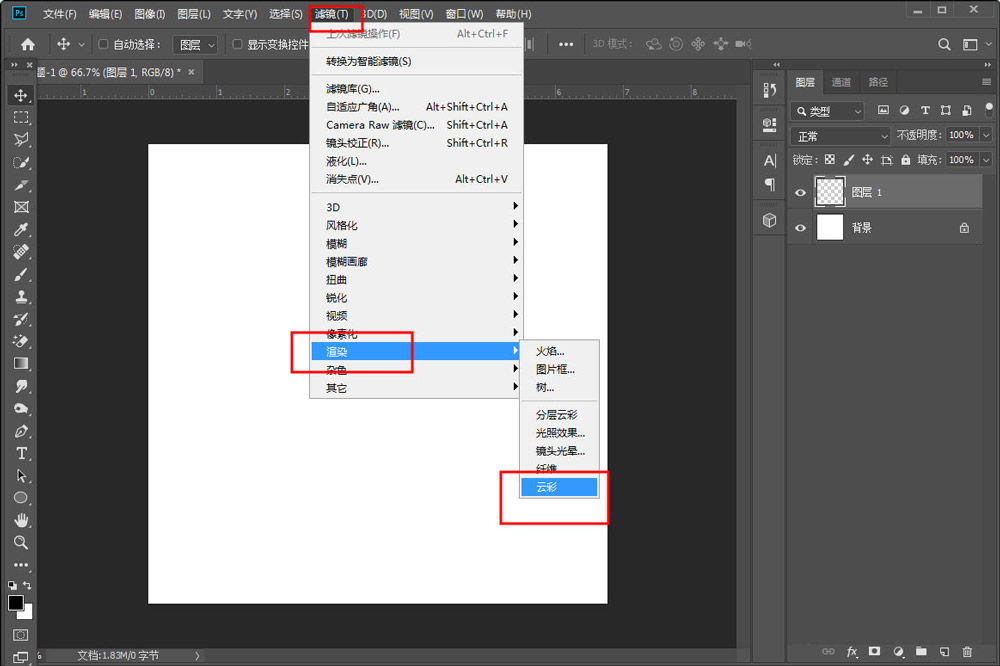Select the Ellipse shape tool
Screen dimensions: 1000x666
[21, 498]
